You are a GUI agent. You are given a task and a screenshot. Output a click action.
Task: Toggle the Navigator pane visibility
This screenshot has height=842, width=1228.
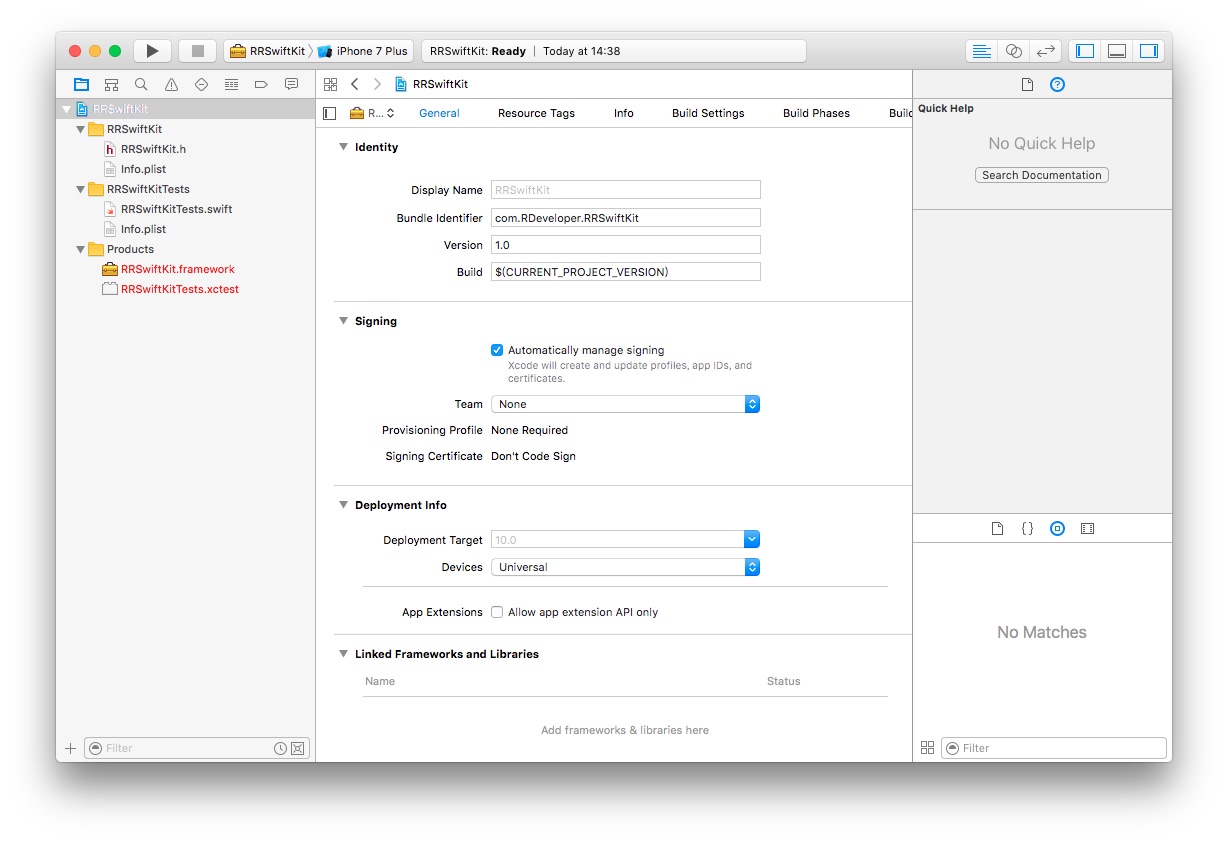coord(1085,51)
